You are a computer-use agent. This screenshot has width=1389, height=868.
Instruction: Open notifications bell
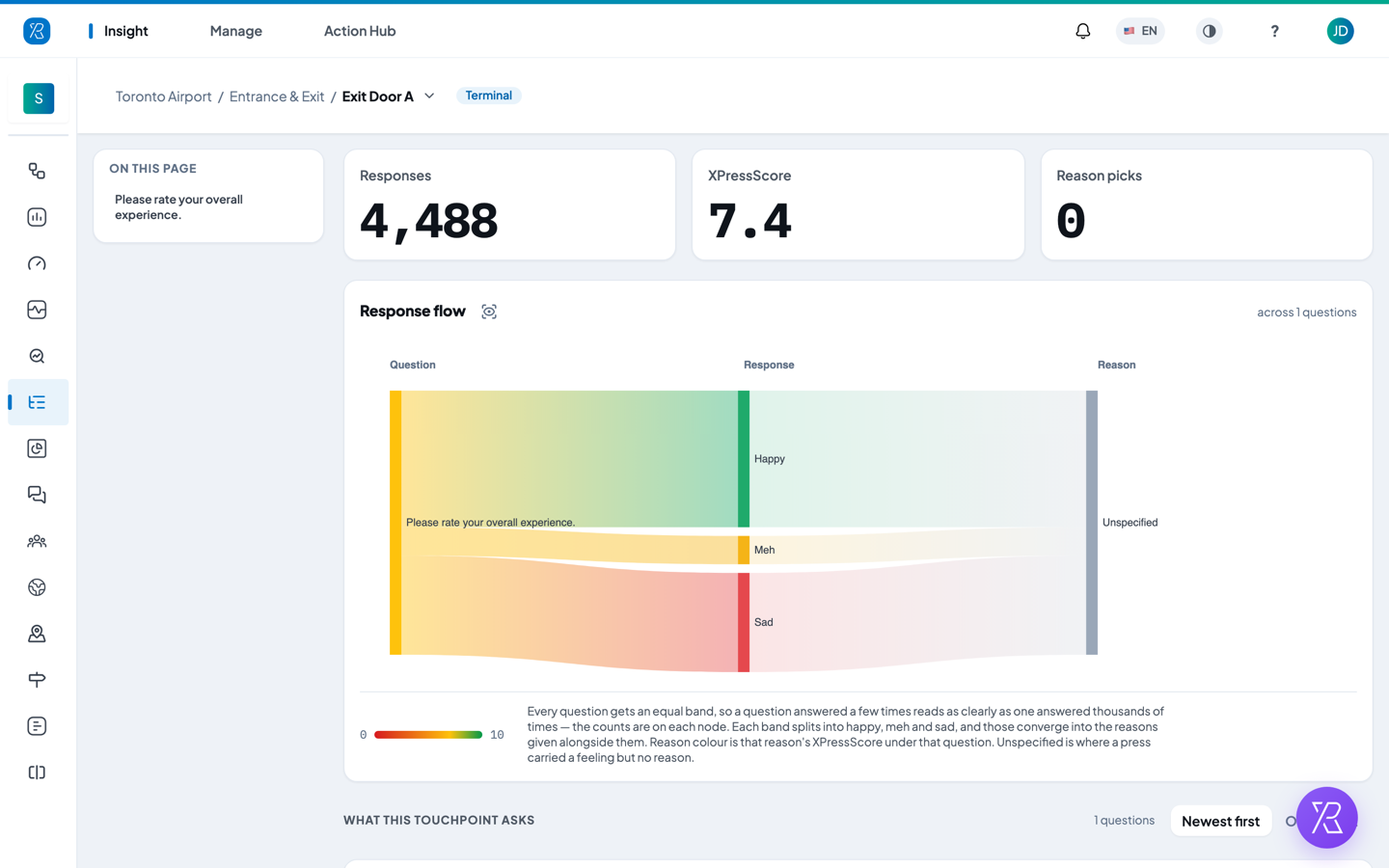1083,31
